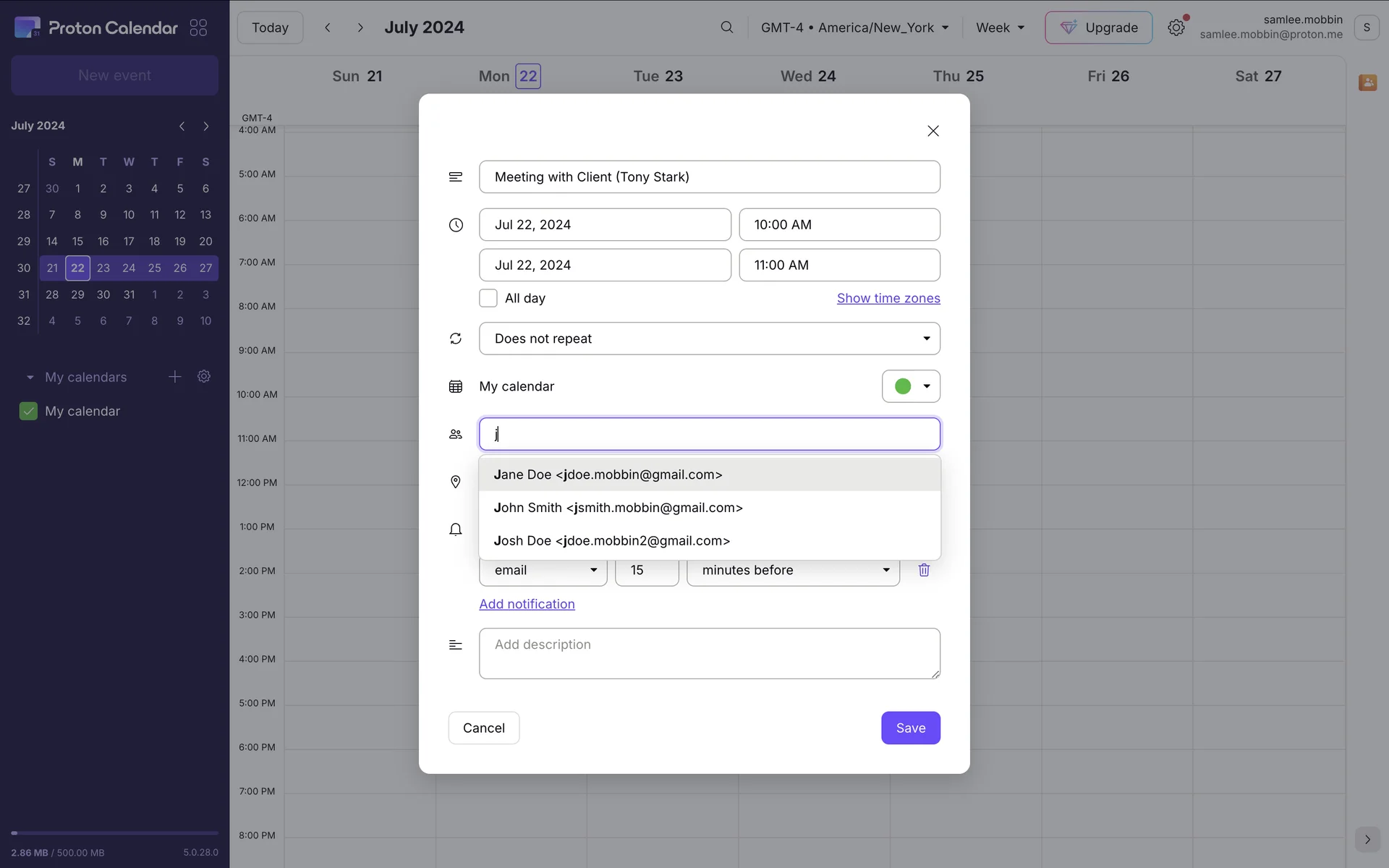Open the Week view selector
This screenshot has width=1389, height=868.
click(1000, 27)
